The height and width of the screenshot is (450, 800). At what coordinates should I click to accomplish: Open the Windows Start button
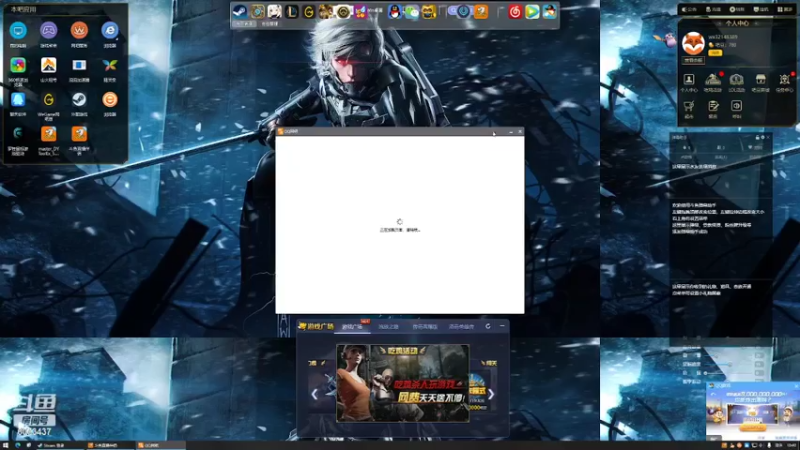(x=5, y=445)
